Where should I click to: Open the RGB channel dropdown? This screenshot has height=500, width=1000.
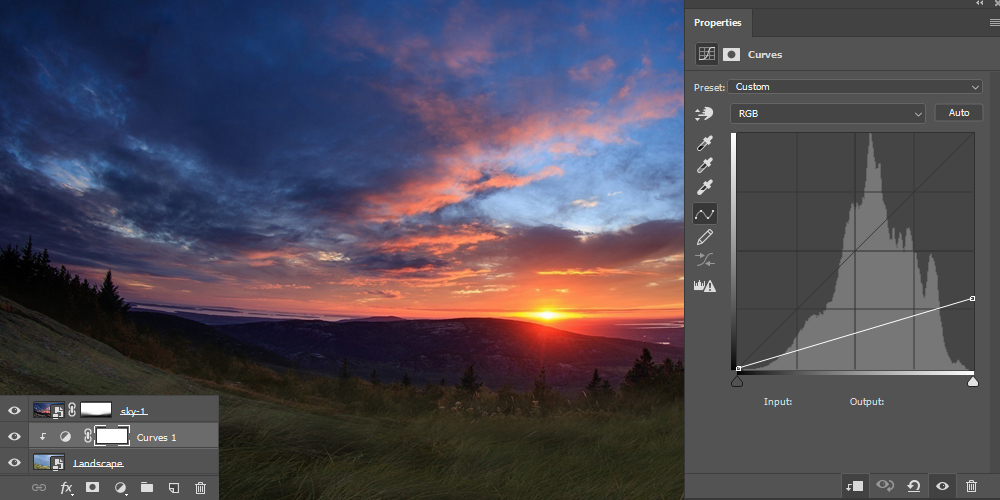827,114
